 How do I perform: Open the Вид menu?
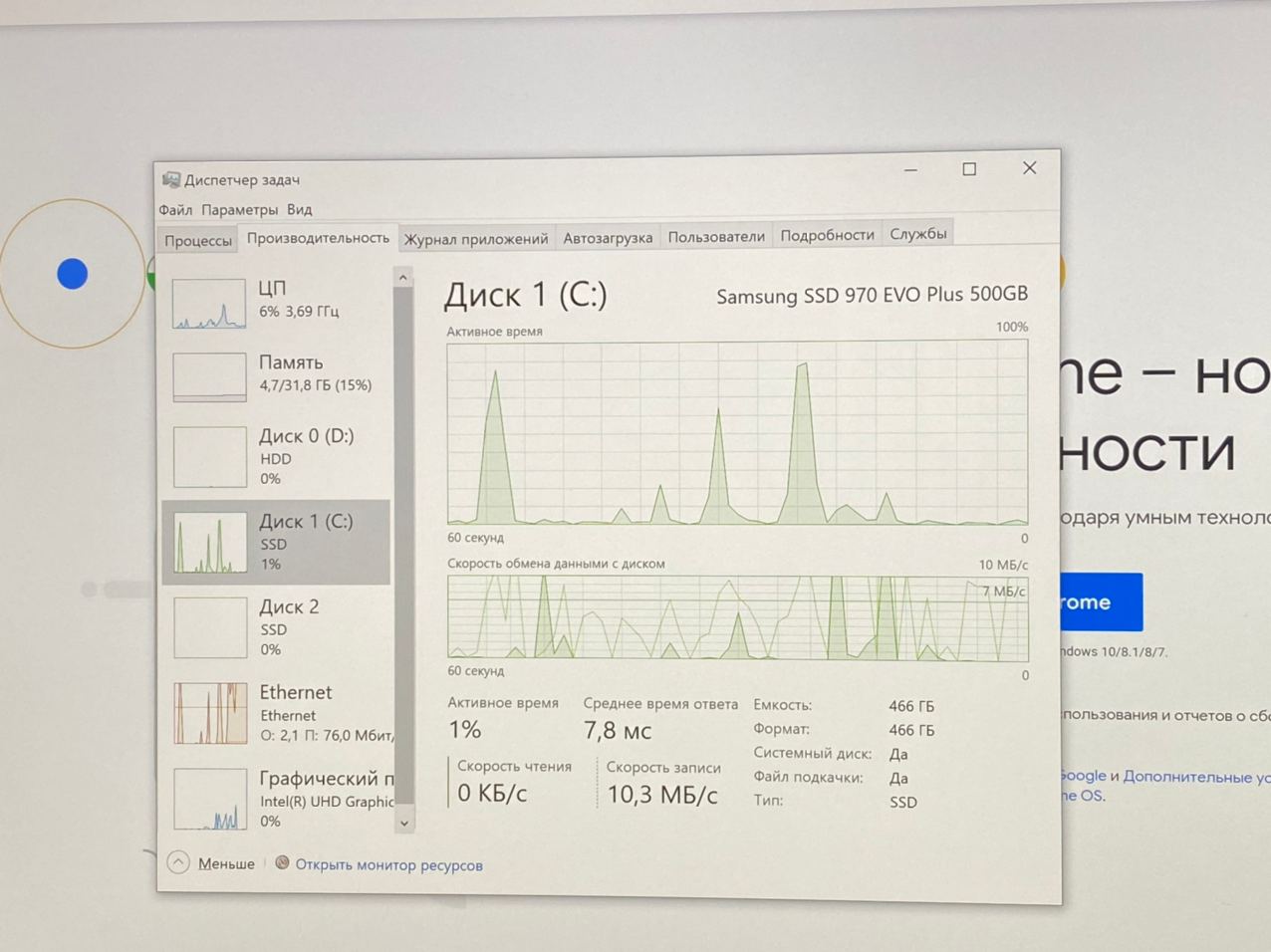click(x=299, y=210)
